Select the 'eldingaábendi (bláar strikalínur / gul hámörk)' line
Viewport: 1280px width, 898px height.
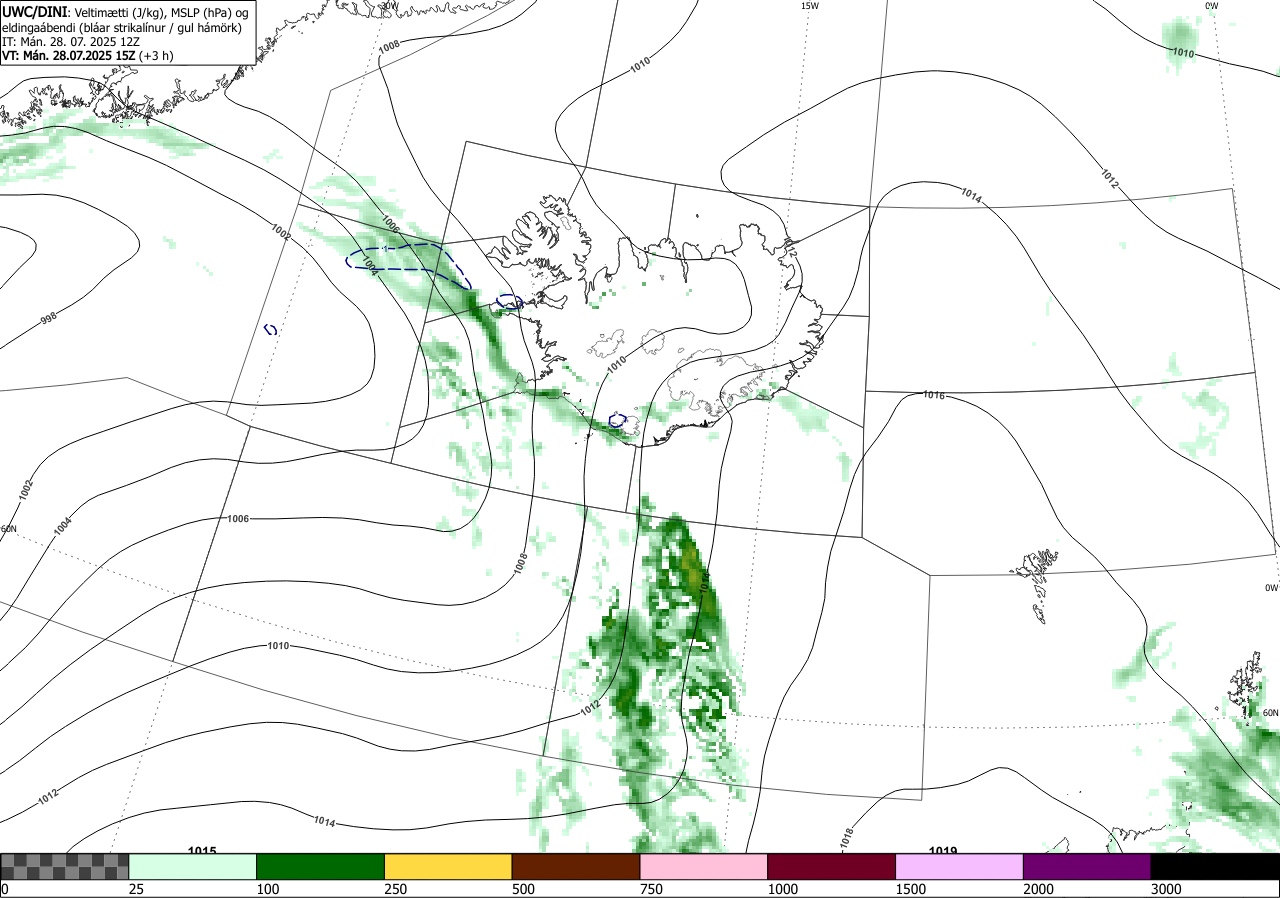[121, 27]
